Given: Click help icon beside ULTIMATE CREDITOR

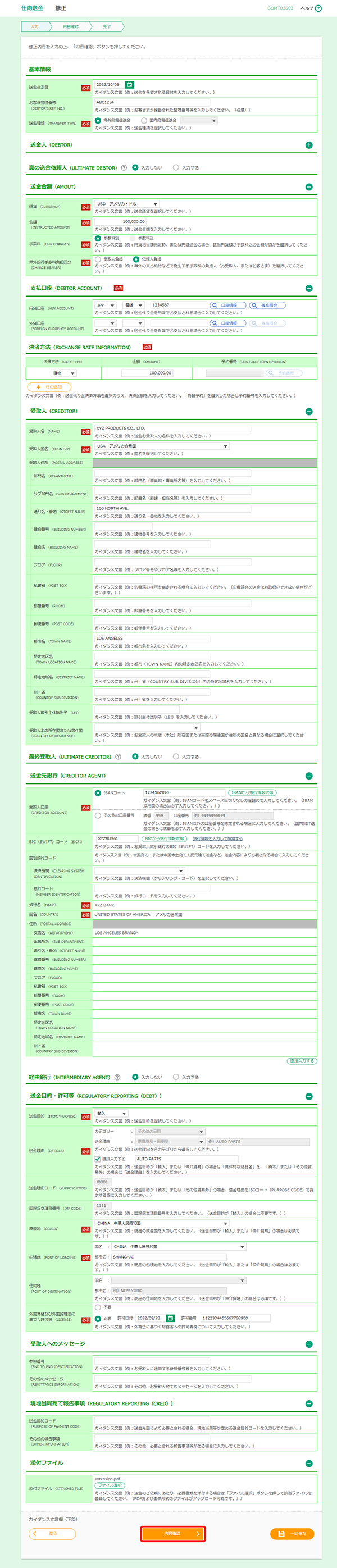Looking at the screenshot, I should [118, 756].
